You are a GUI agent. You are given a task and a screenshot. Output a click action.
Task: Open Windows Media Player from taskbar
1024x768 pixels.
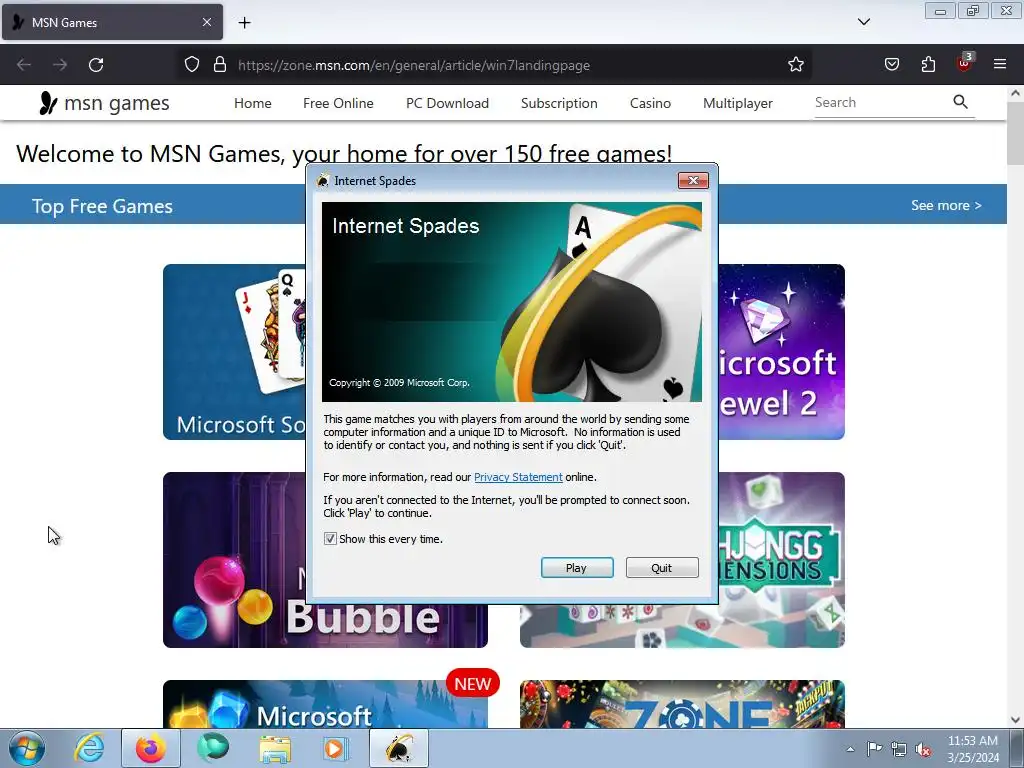coord(336,748)
